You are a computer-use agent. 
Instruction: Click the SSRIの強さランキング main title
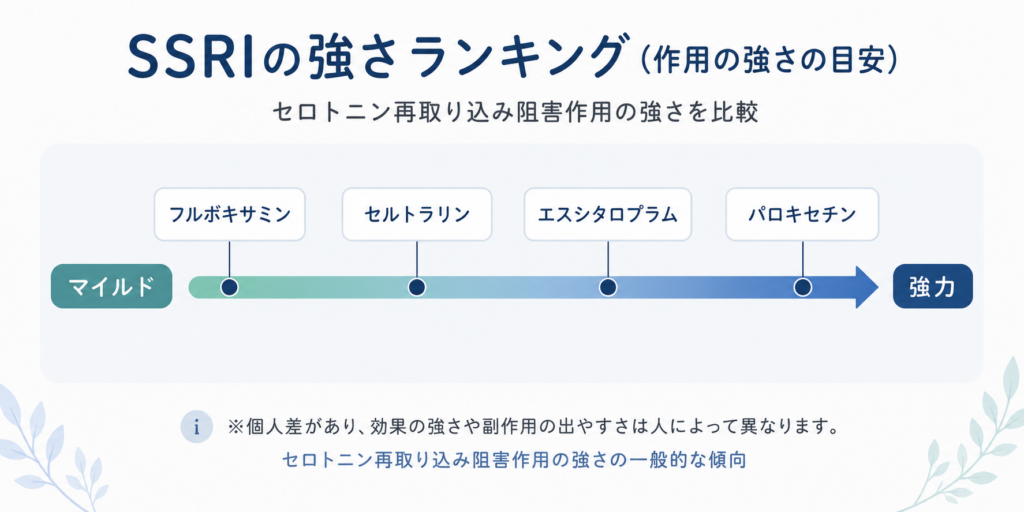373,59
